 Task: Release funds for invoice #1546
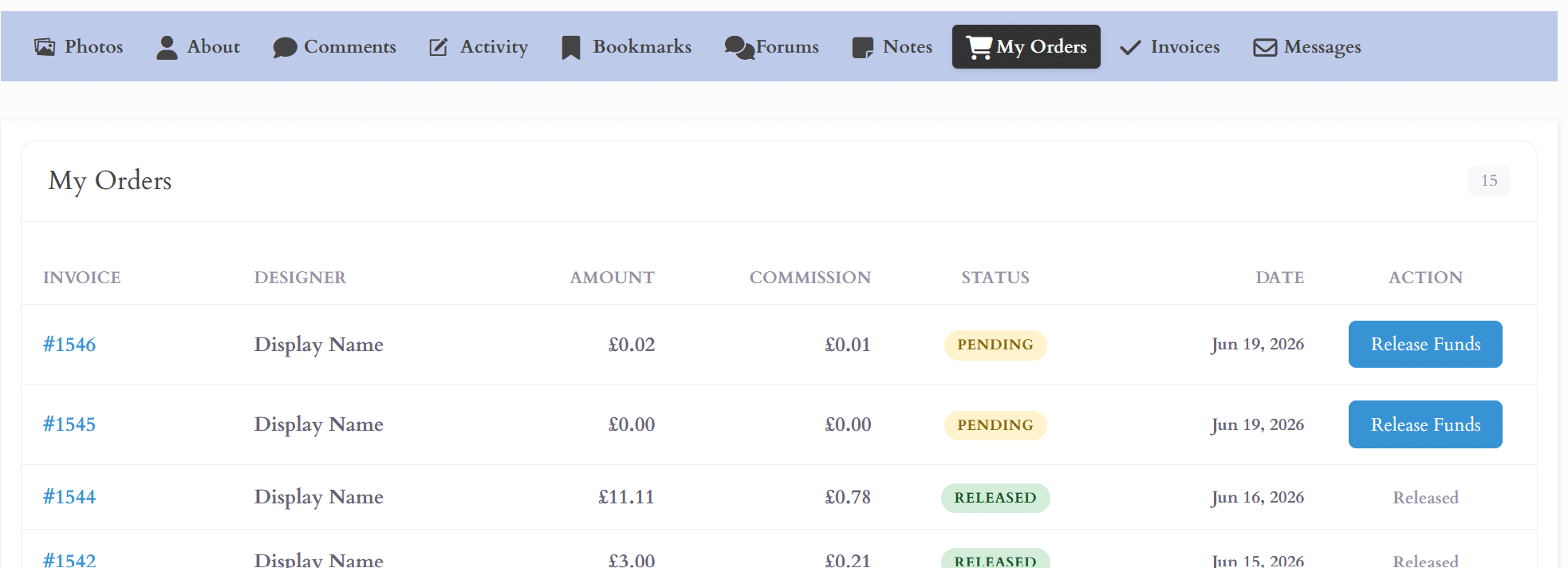pos(1425,344)
